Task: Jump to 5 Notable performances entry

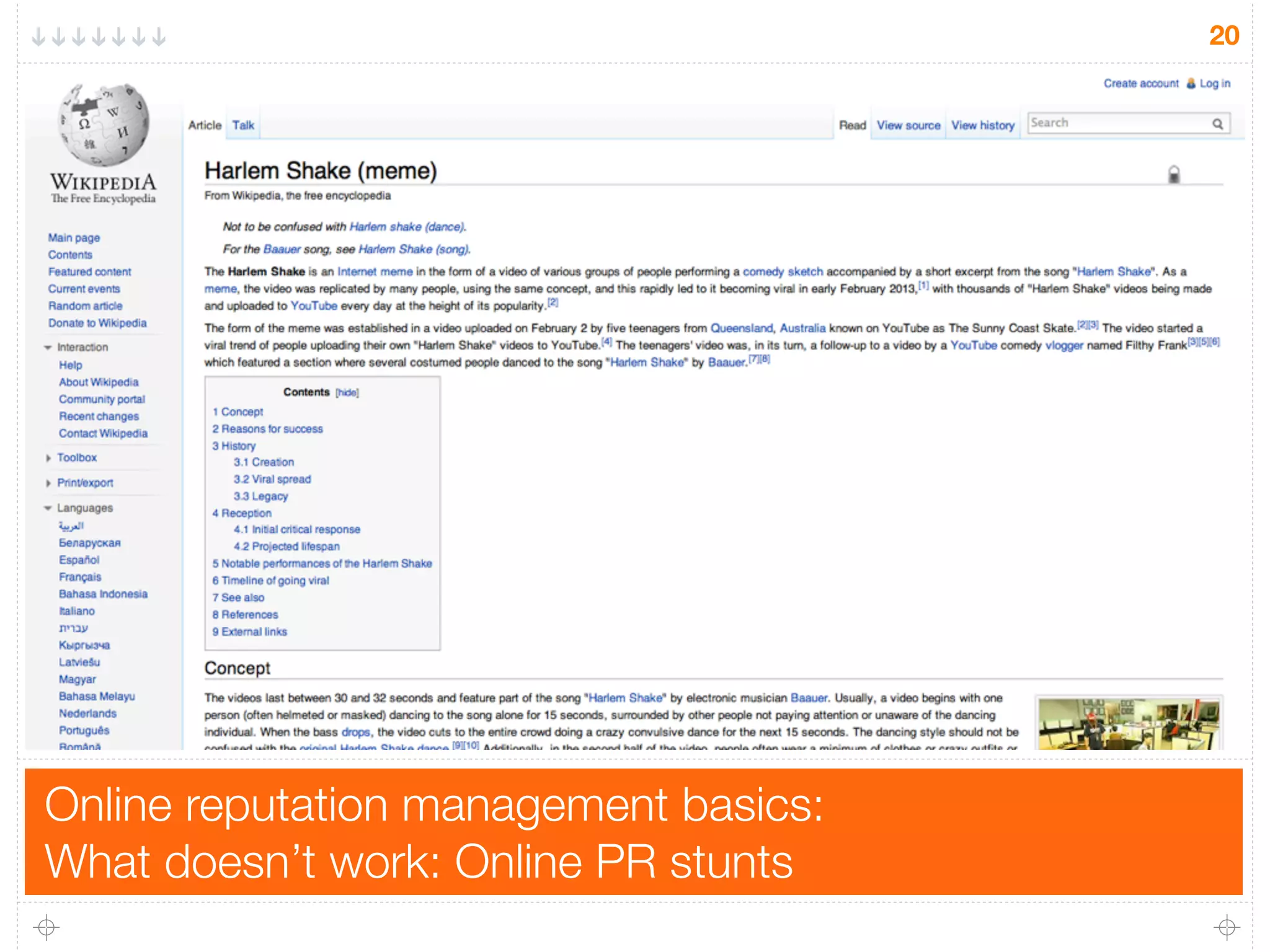Action: tap(322, 563)
